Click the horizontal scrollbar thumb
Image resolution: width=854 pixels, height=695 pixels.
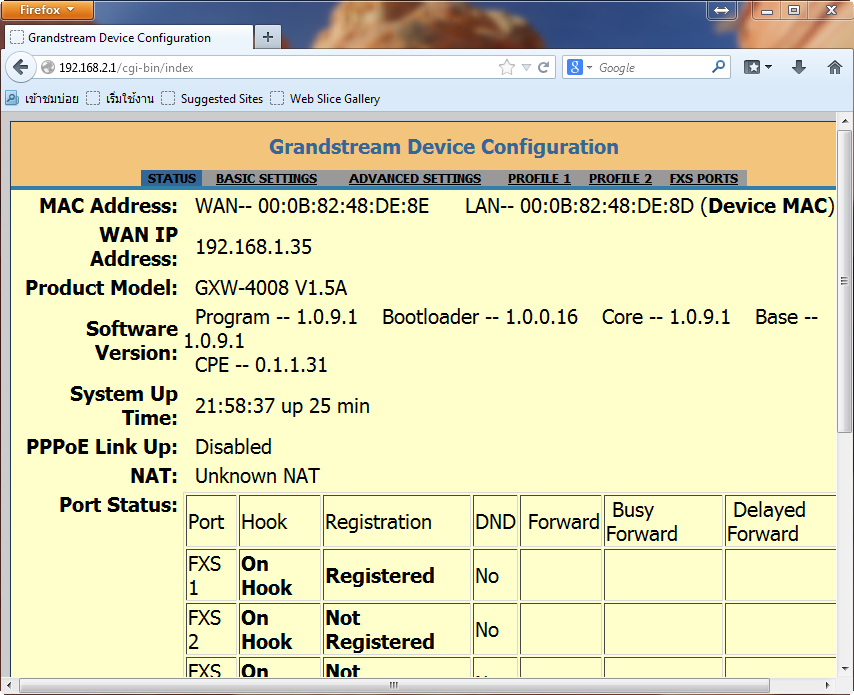[394, 685]
